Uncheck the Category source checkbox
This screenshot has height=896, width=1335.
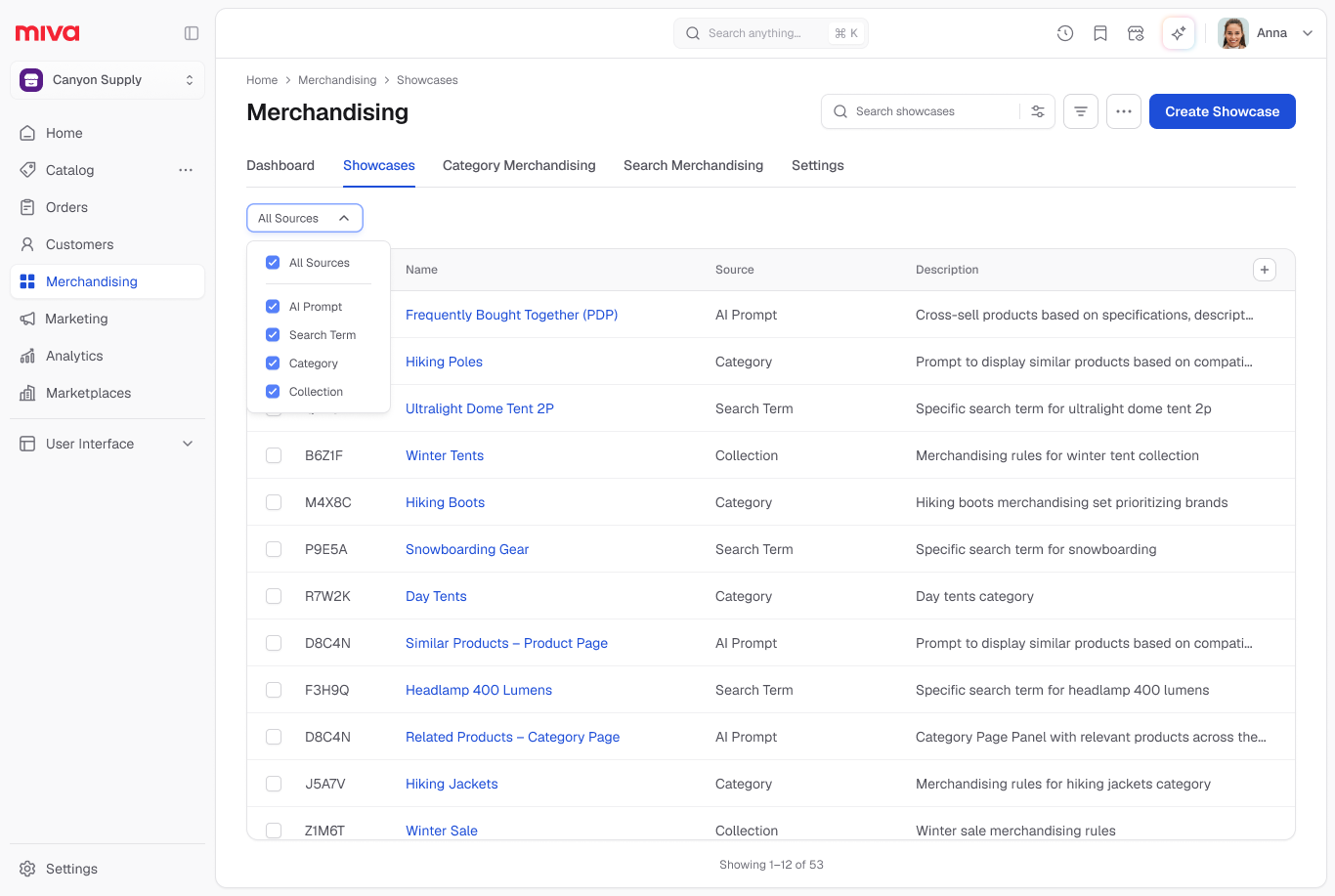pos(273,363)
